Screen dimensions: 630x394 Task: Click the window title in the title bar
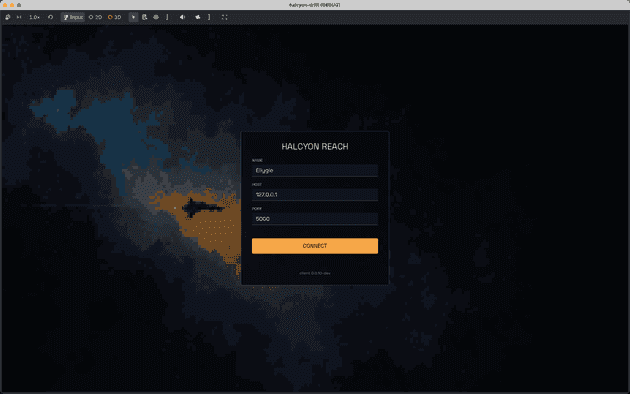(x=315, y=5)
